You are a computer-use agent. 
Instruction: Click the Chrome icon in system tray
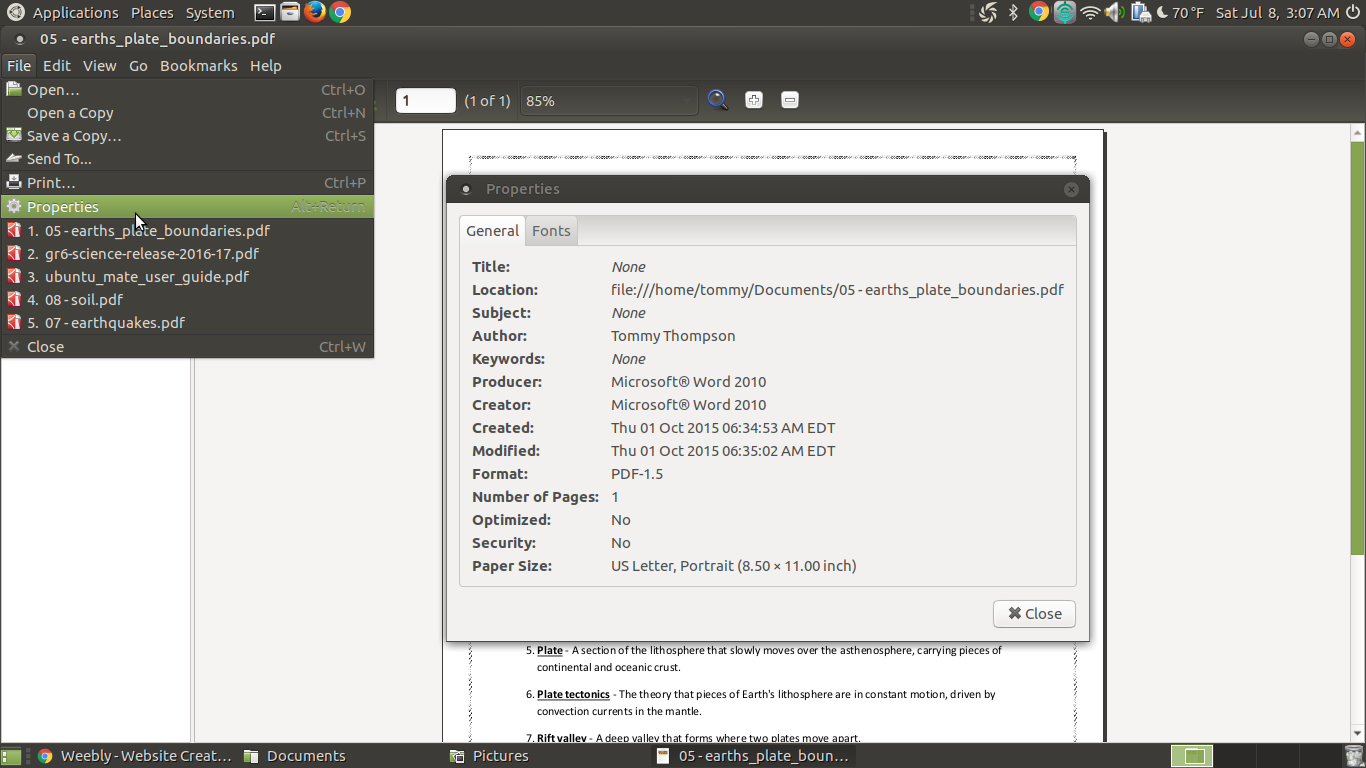tap(1039, 13)
